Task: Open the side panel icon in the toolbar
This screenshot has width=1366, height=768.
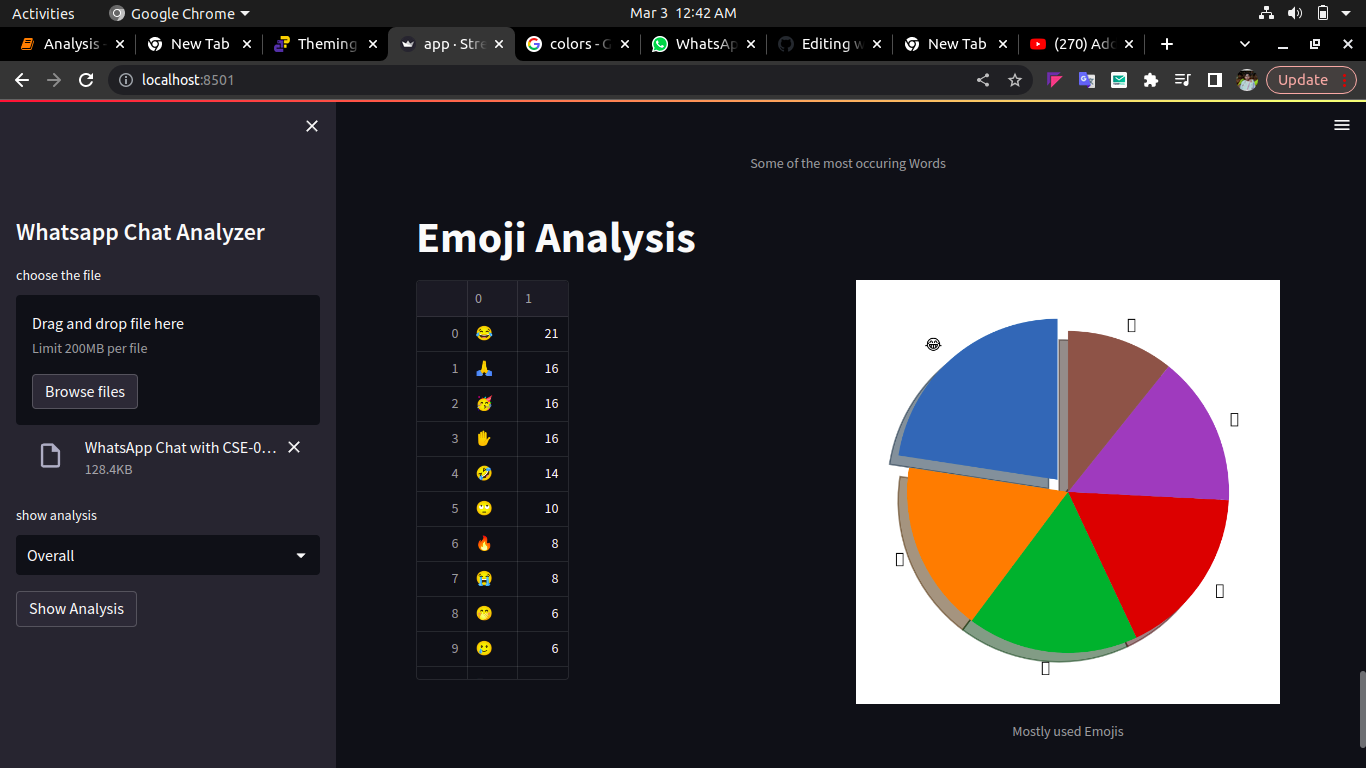Action: 1214,79
